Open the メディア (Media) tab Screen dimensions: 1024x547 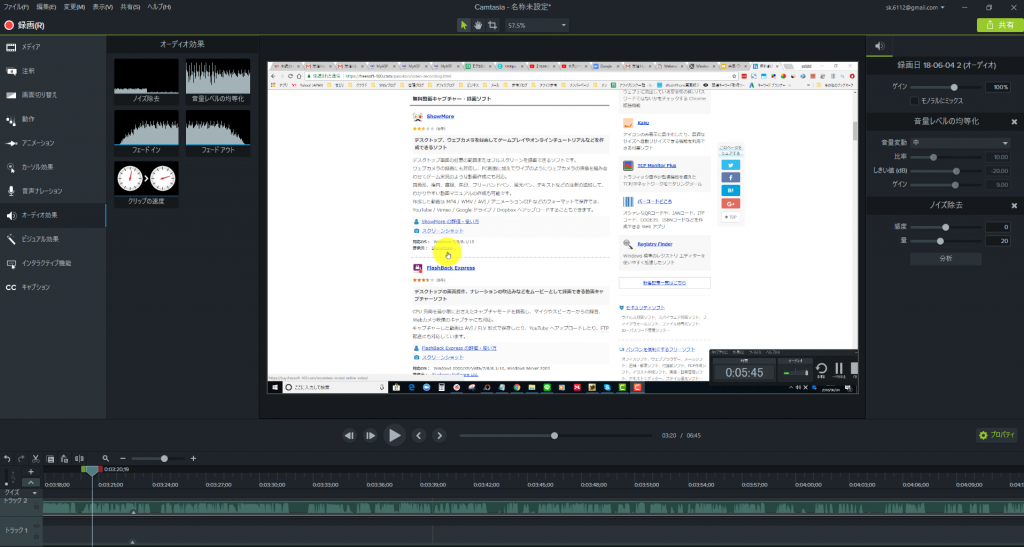click(x=52, y=47)
